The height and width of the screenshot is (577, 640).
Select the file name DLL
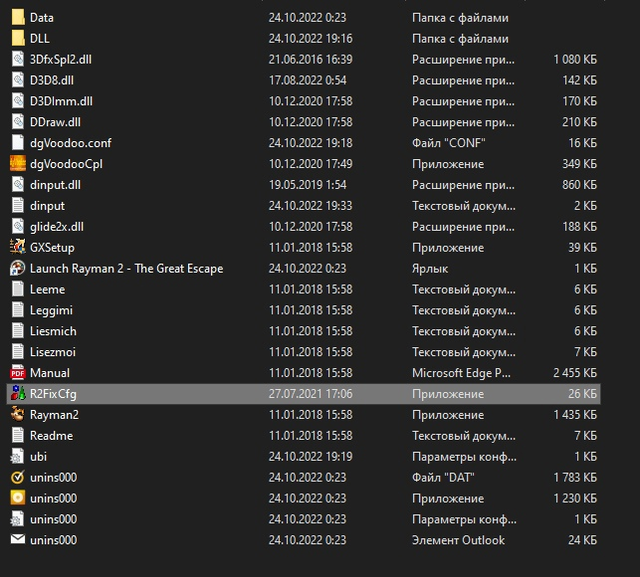pos(40,38)
